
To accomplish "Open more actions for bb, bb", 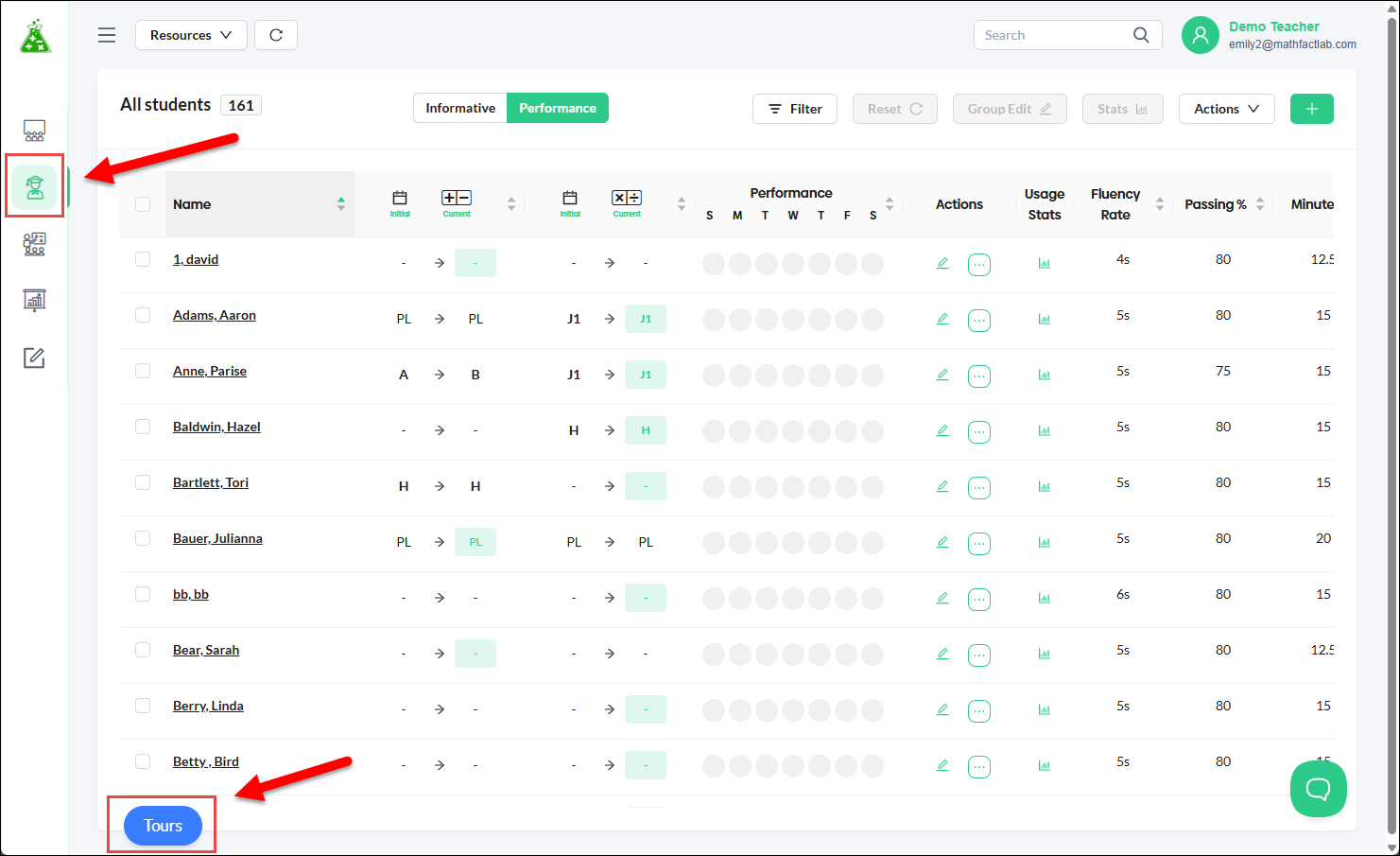I will tap(979, 600).
